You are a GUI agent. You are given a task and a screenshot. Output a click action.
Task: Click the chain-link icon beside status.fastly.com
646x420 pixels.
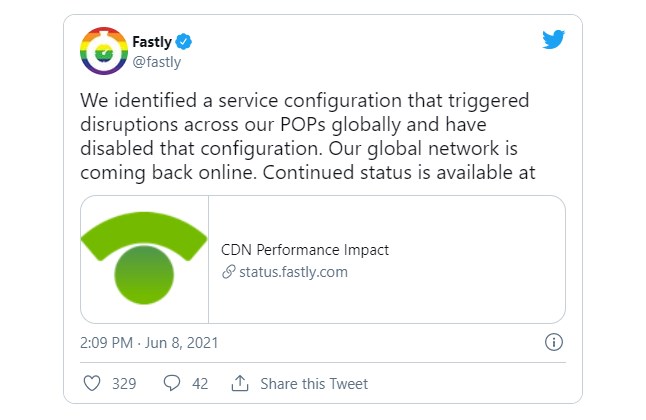[228, 272]
